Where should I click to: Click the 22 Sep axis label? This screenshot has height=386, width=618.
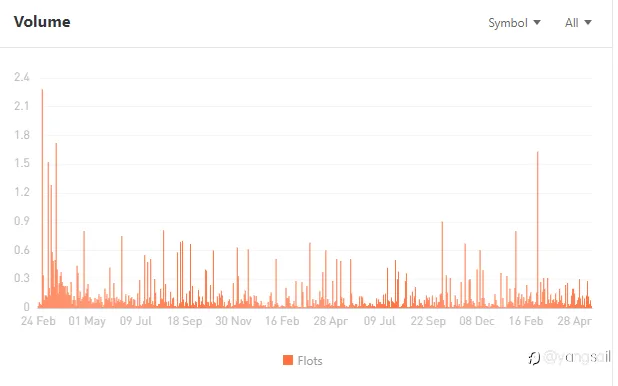coord(428,321)
